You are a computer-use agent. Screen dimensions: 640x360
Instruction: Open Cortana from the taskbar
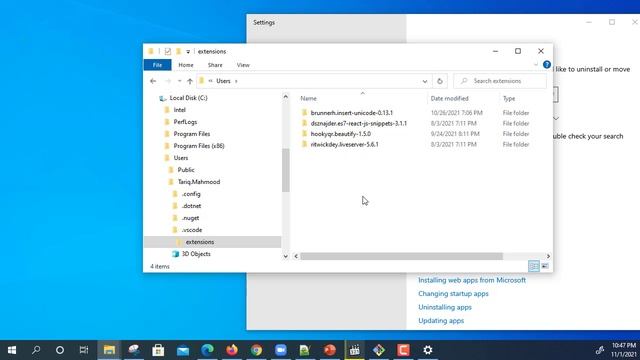[60, 350]
